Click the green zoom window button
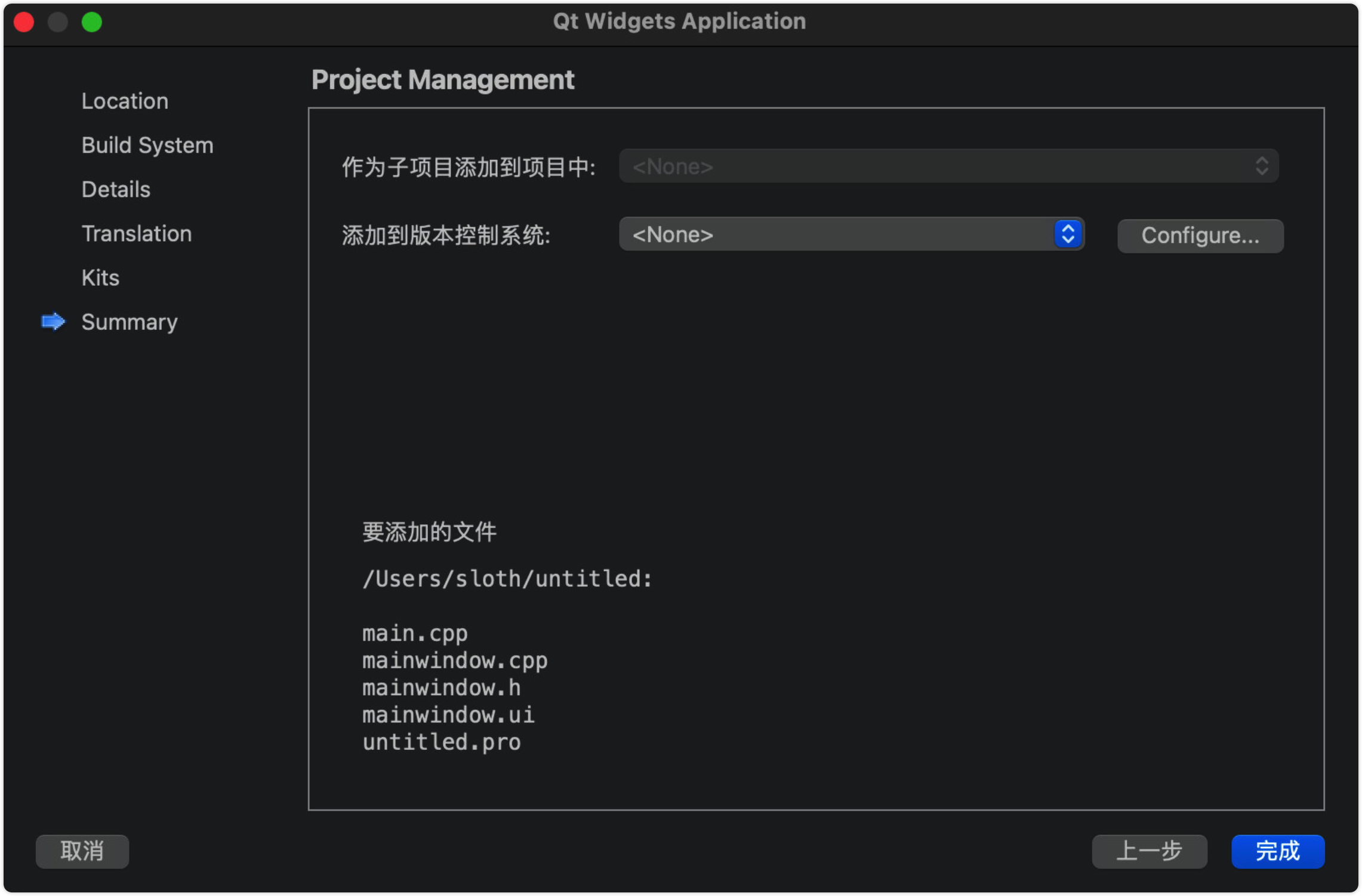The width and height of the screenshot is (1362, 896). pos(92,22)
